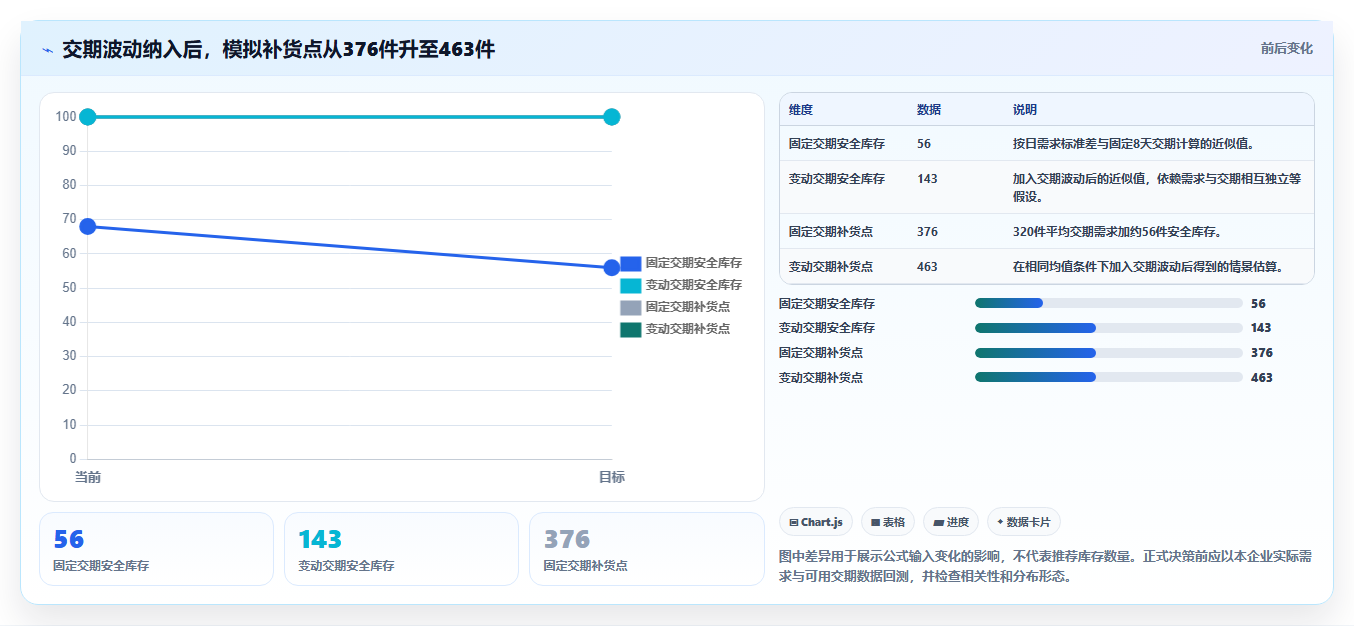The width and height of the screenshot is (1354, 626).
Task: Click the 变动交期补货点 progress bar
Action: tap(1108, 377)
